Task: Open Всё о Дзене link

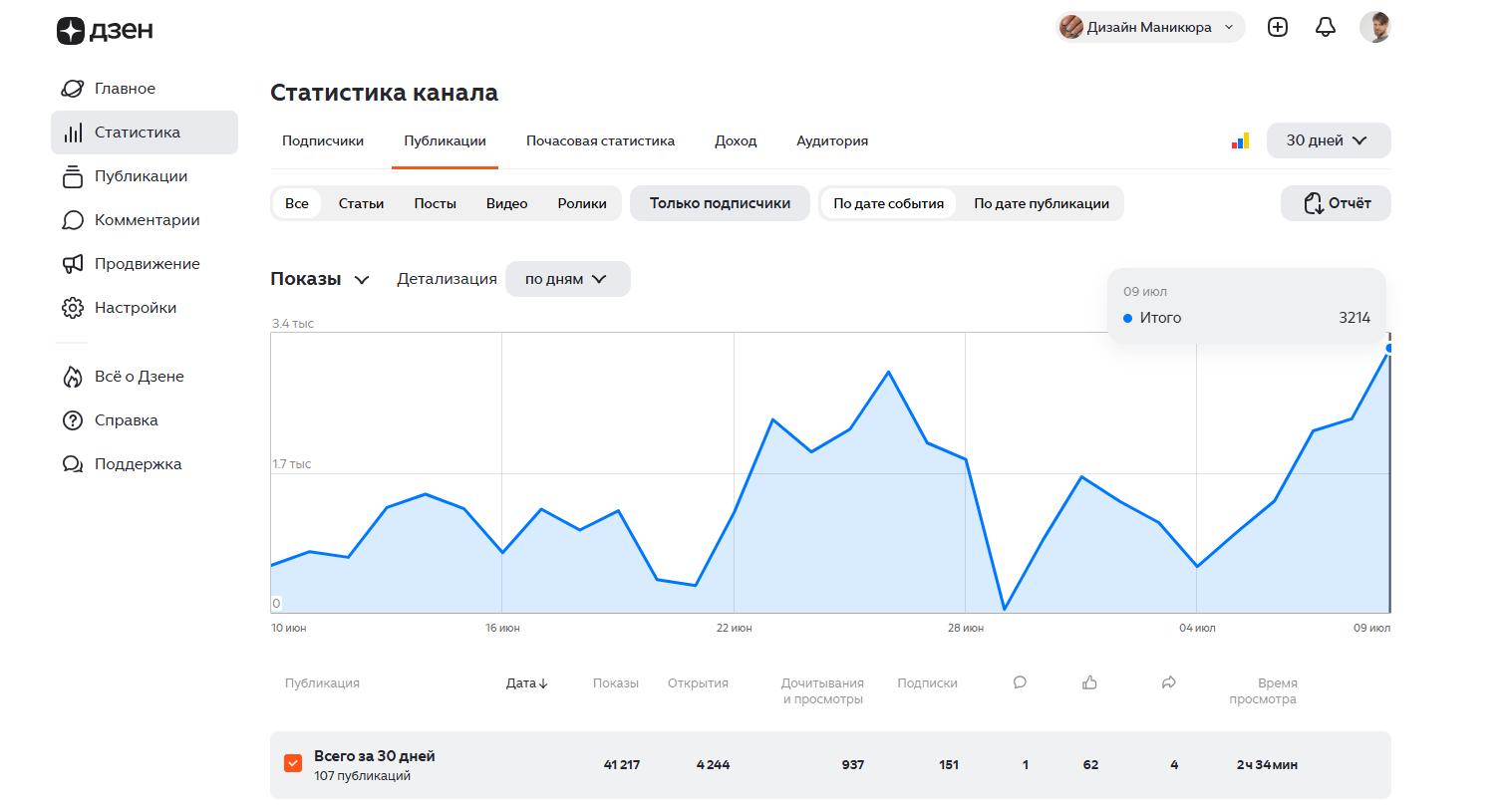Action: pos(145,377)
